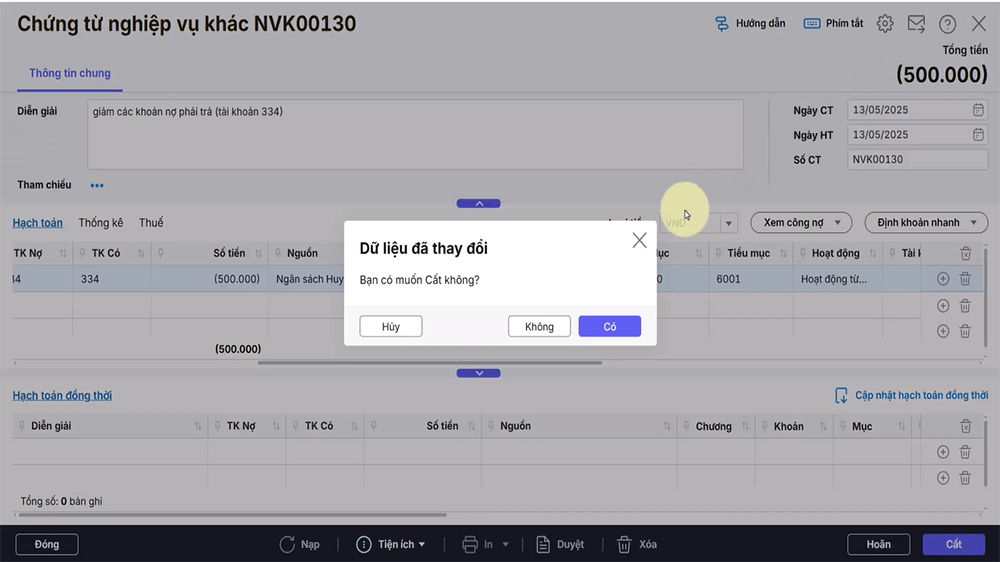Pin the Chương column
Image resolution: width=1000 pixels, height=562 pixels.
point(686,426)
